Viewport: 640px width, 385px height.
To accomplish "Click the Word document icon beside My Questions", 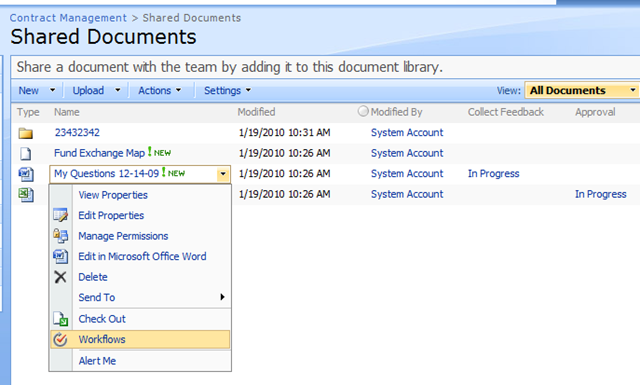I will (x=26, y=174).
